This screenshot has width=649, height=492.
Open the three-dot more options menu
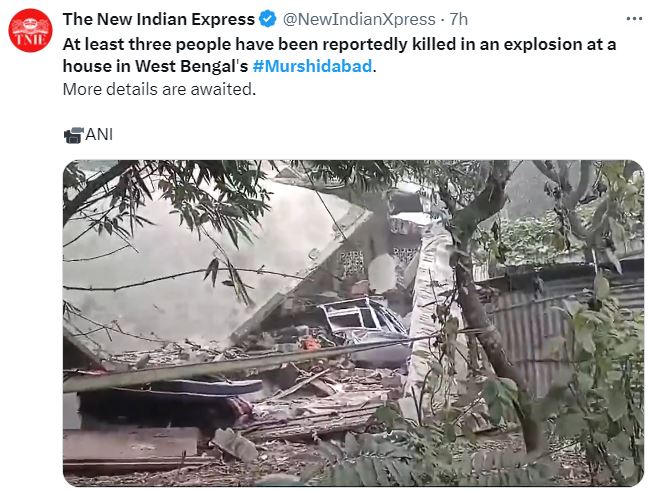[634, 19]
